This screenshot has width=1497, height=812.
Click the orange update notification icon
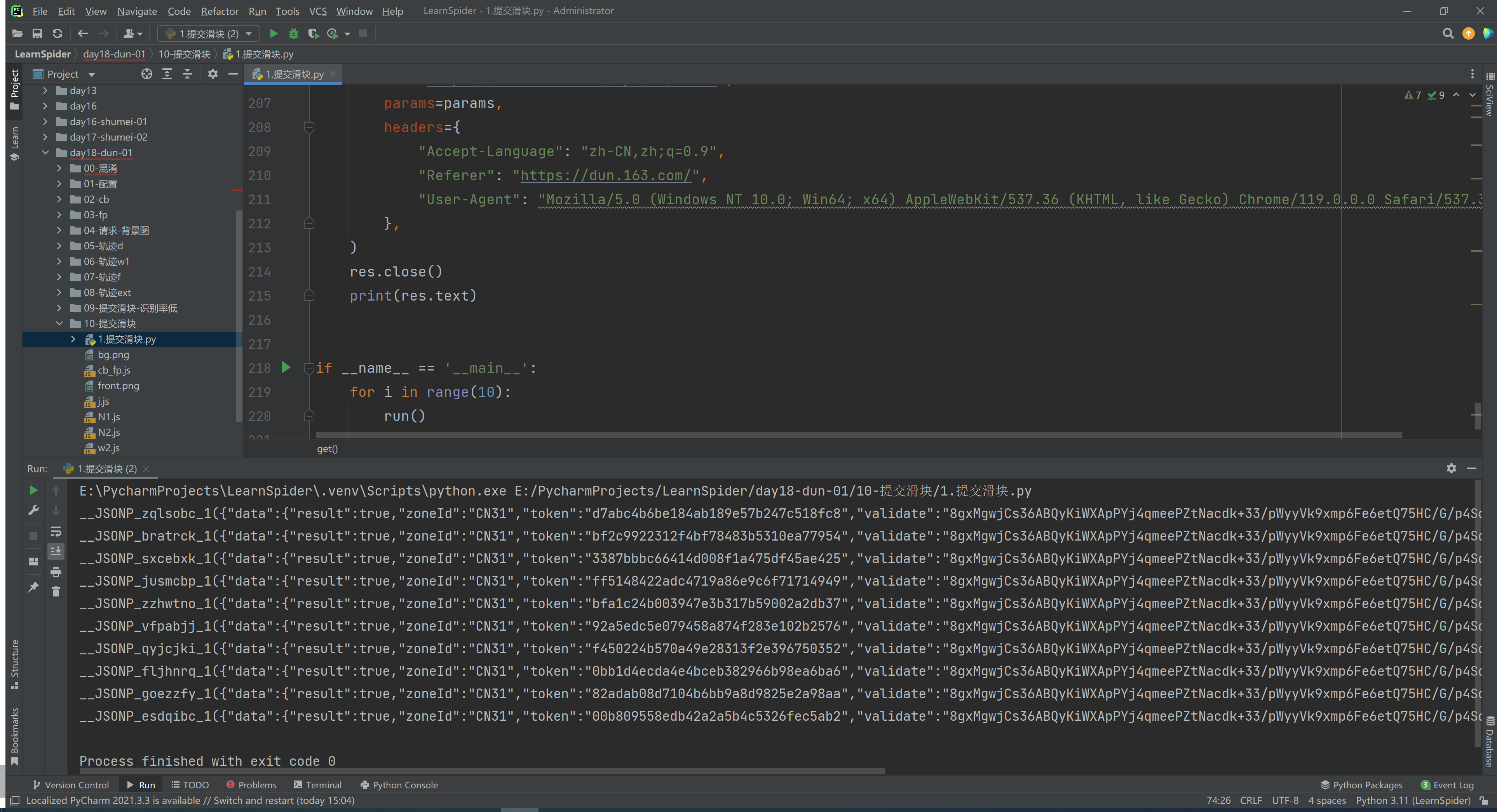1468,34
